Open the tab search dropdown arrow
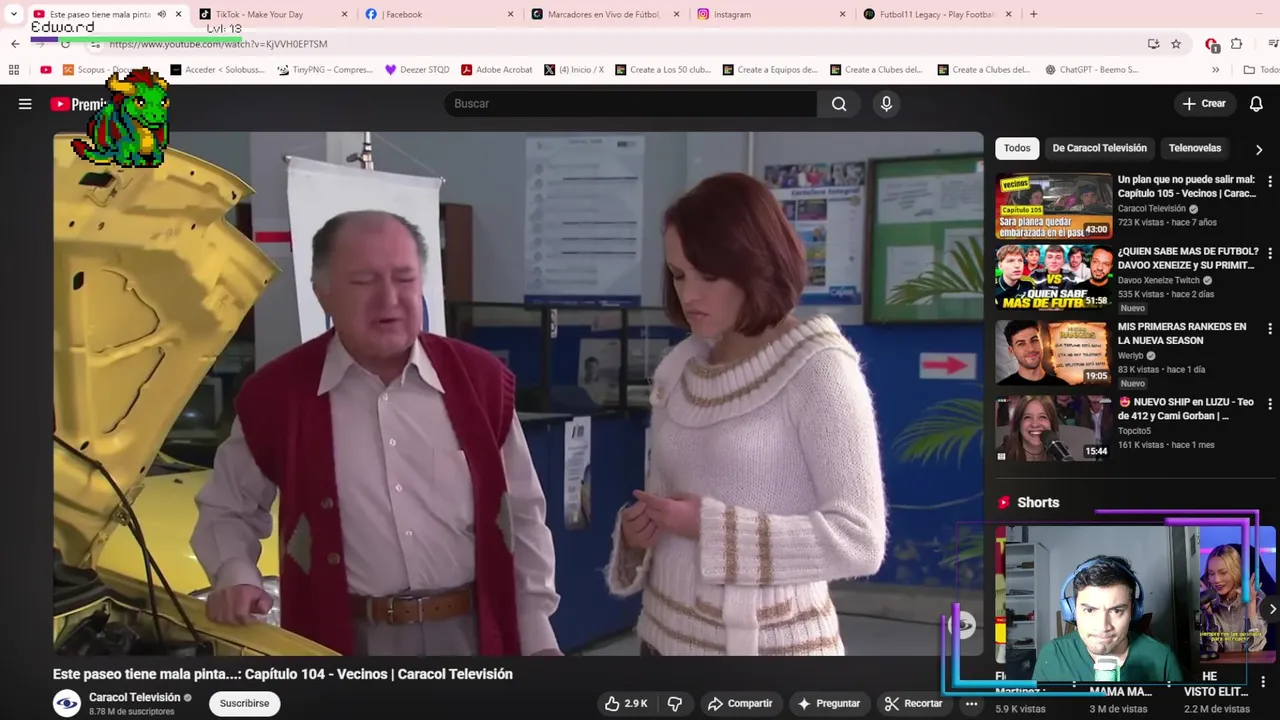1280x720 pixels. [x=13, y=14]
